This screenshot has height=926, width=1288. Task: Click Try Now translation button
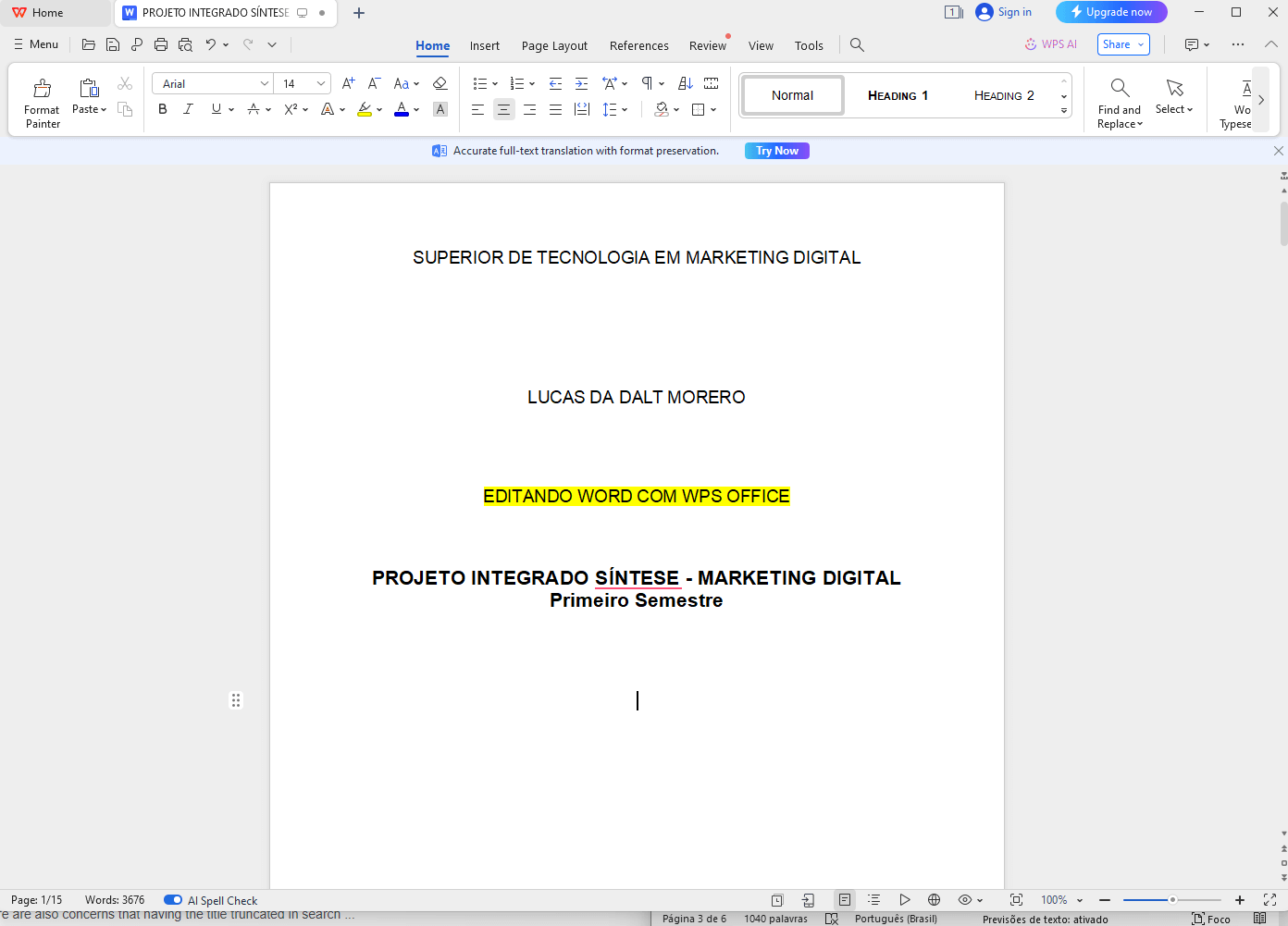[777, 151]
